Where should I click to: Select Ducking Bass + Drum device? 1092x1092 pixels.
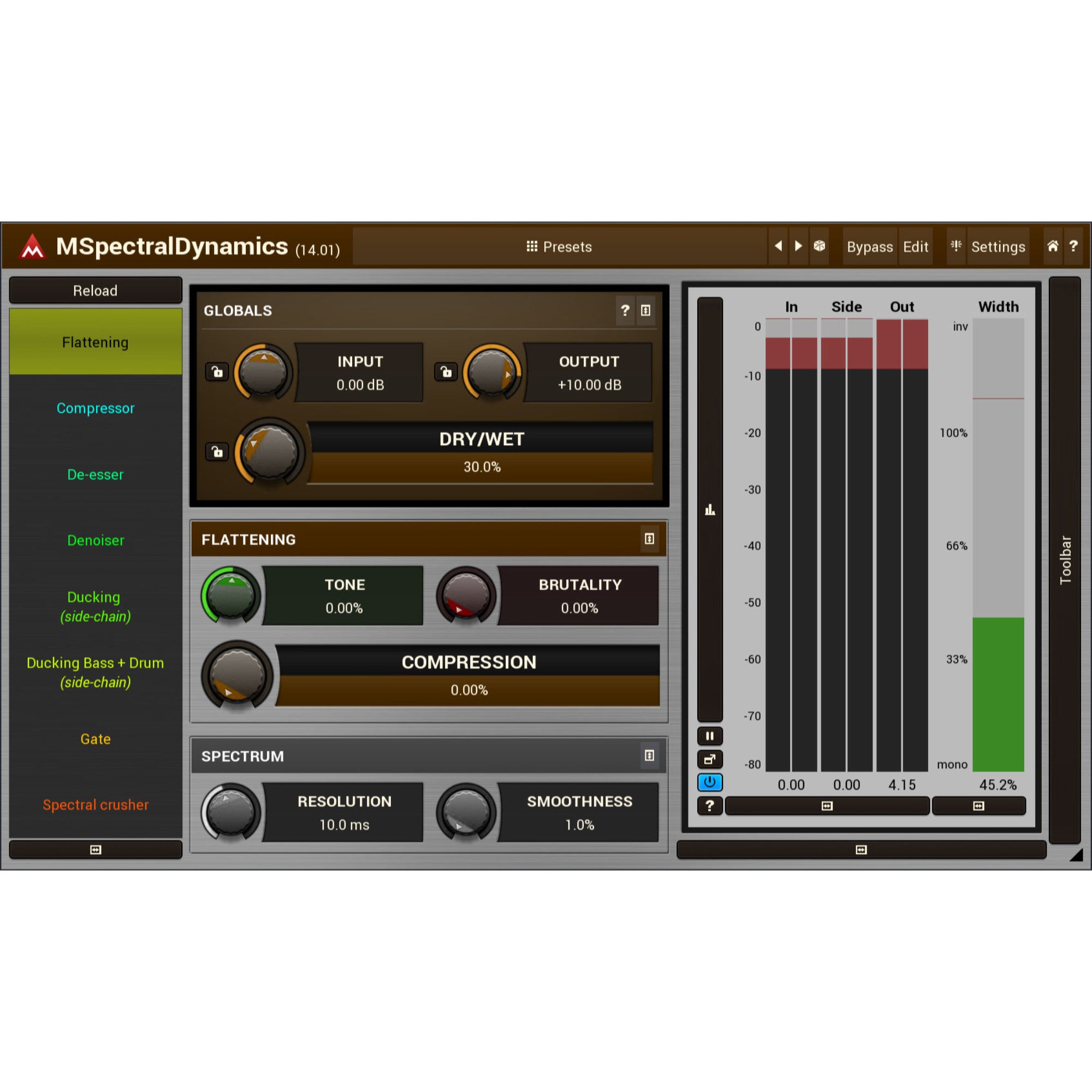(x=96, y=672)
